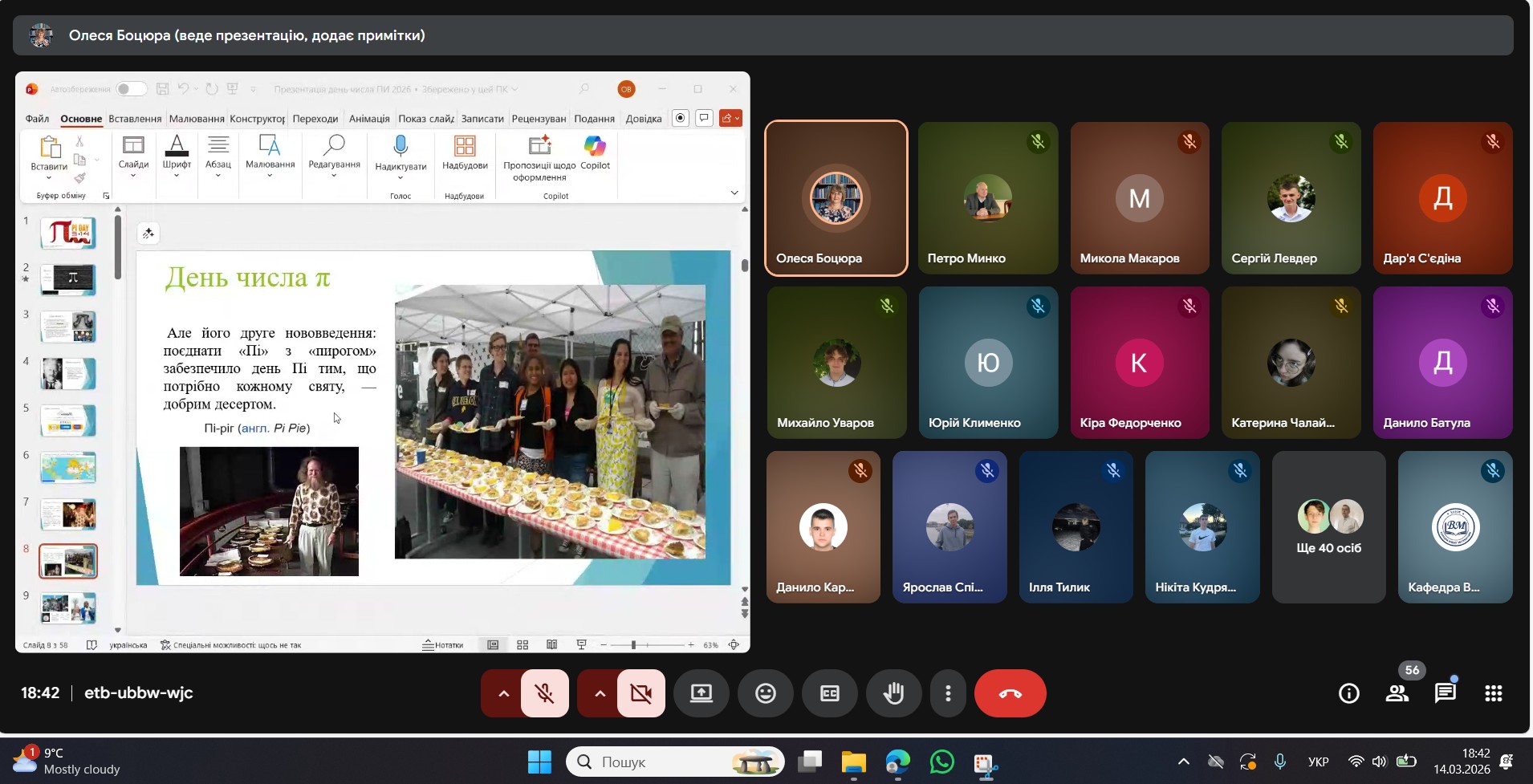Open the activities grid icon

(1493, 693)
